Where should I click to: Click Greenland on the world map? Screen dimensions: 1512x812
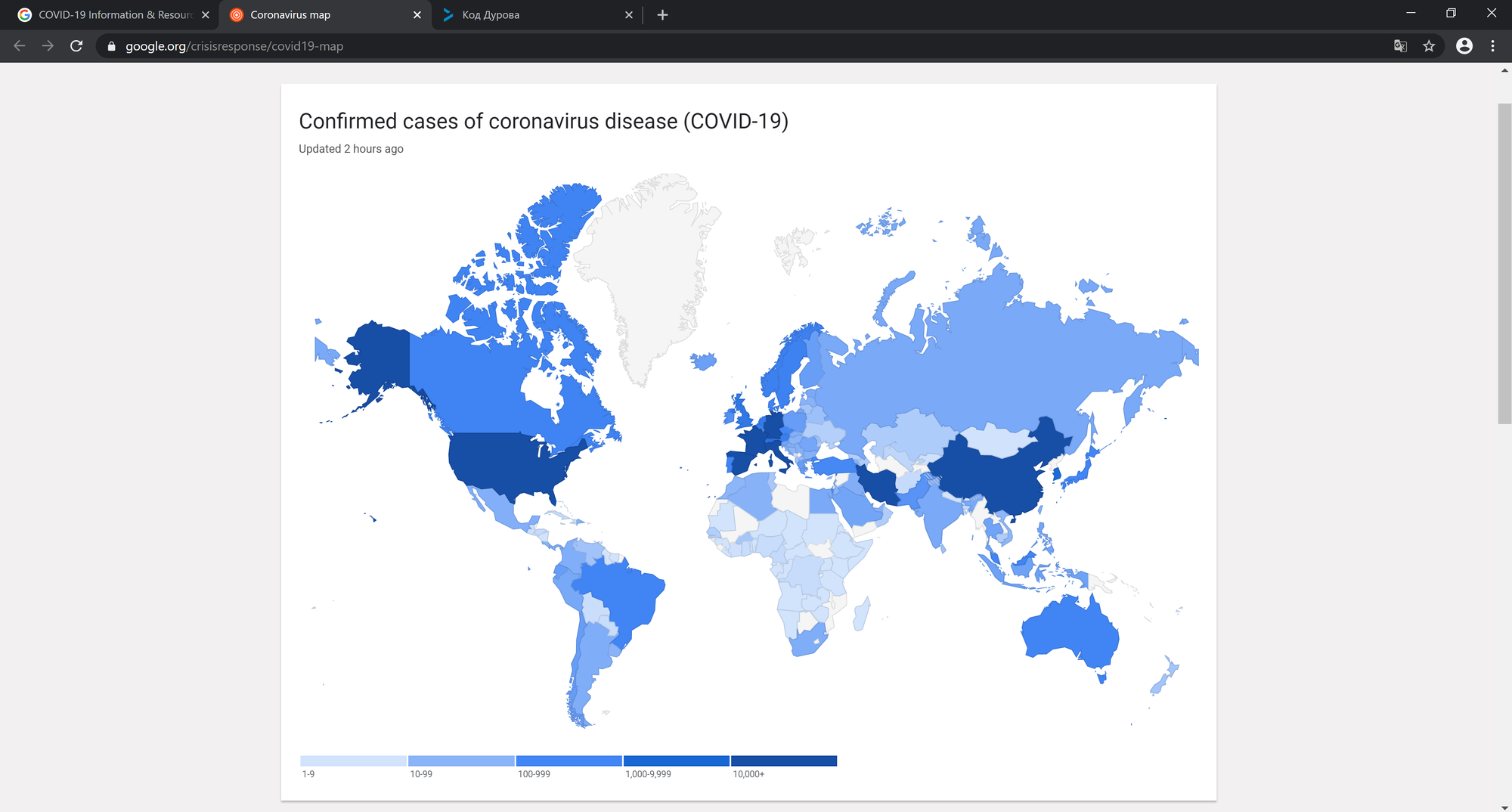[650, 265]
